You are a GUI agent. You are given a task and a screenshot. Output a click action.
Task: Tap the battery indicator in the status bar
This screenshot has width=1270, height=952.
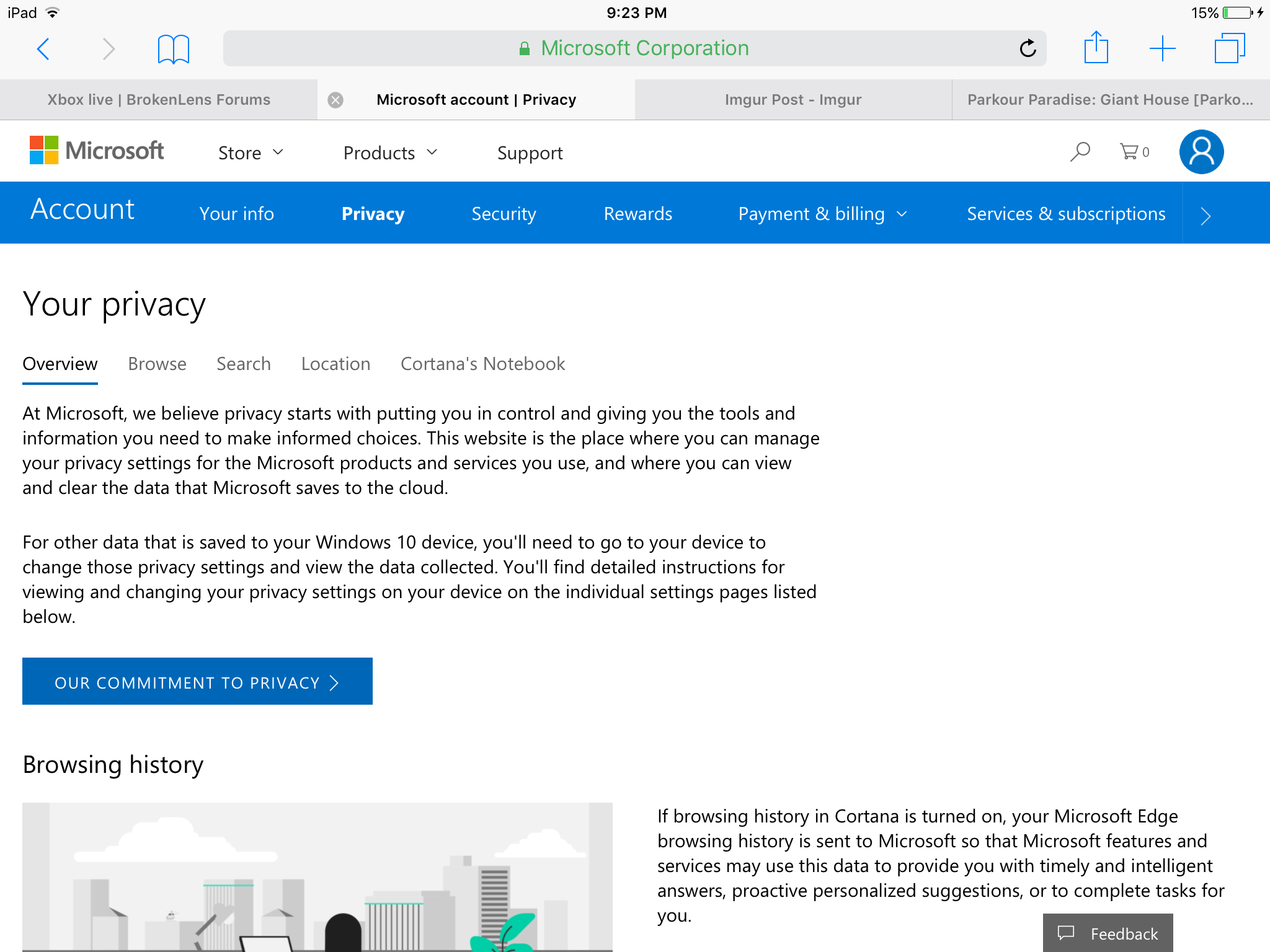tap(1238, 12)
